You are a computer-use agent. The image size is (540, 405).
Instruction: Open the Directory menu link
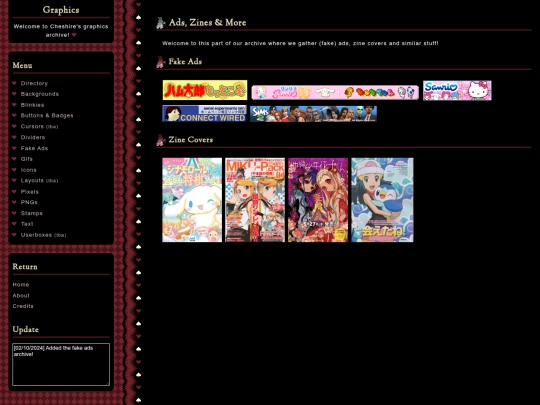34,83
